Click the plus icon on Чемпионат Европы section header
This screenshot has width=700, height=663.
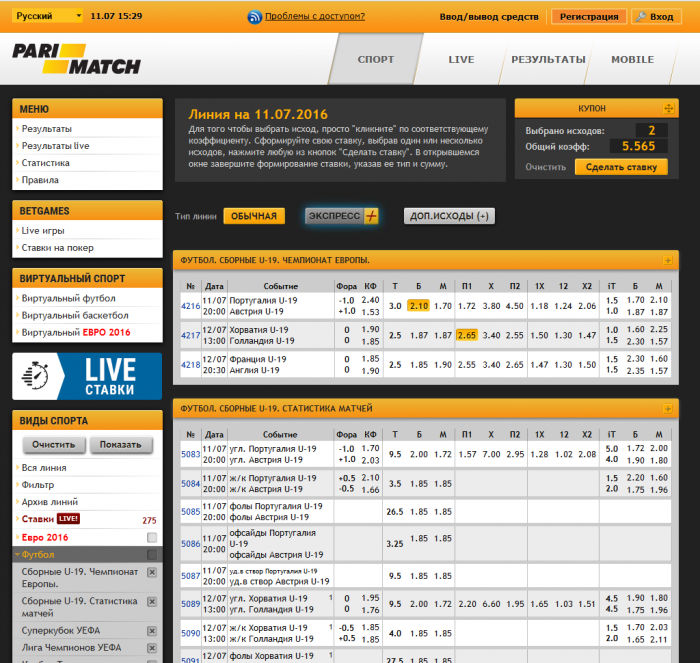(668, 261)
